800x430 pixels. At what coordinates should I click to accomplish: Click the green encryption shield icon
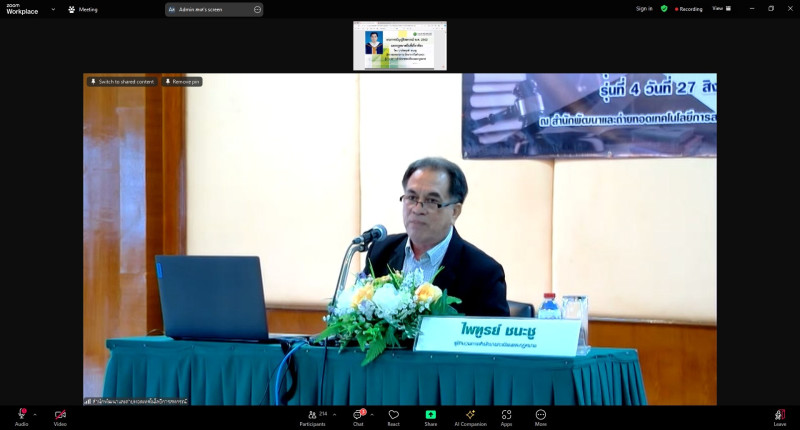(664, 8)
